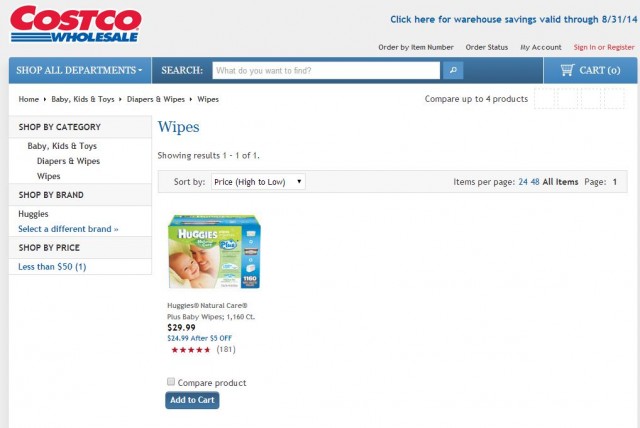Viewport: 640px width, 428px height.
Task: Click the search magnifier icon button
Action: pyautogui.click(x=453, y=71)
